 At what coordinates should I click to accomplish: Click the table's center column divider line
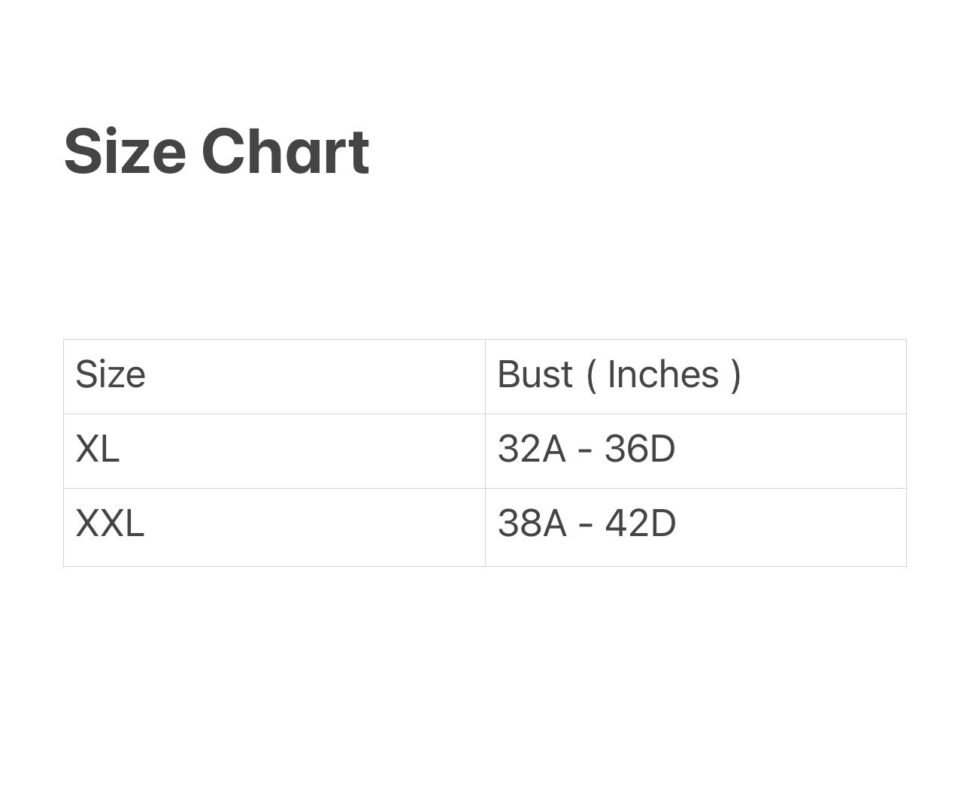pos(485,452)
